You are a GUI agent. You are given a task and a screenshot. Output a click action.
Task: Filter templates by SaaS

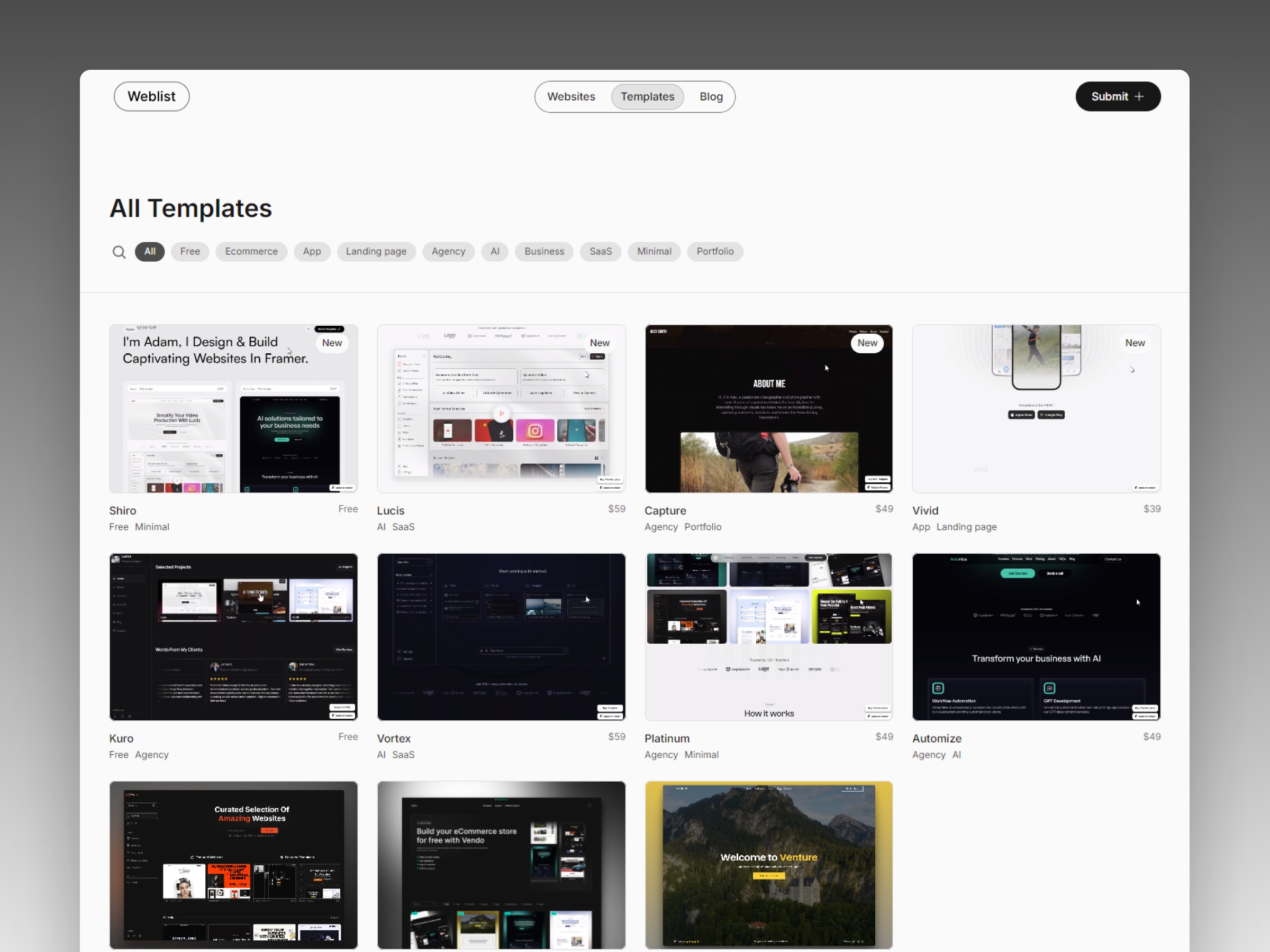coord(601,251)
